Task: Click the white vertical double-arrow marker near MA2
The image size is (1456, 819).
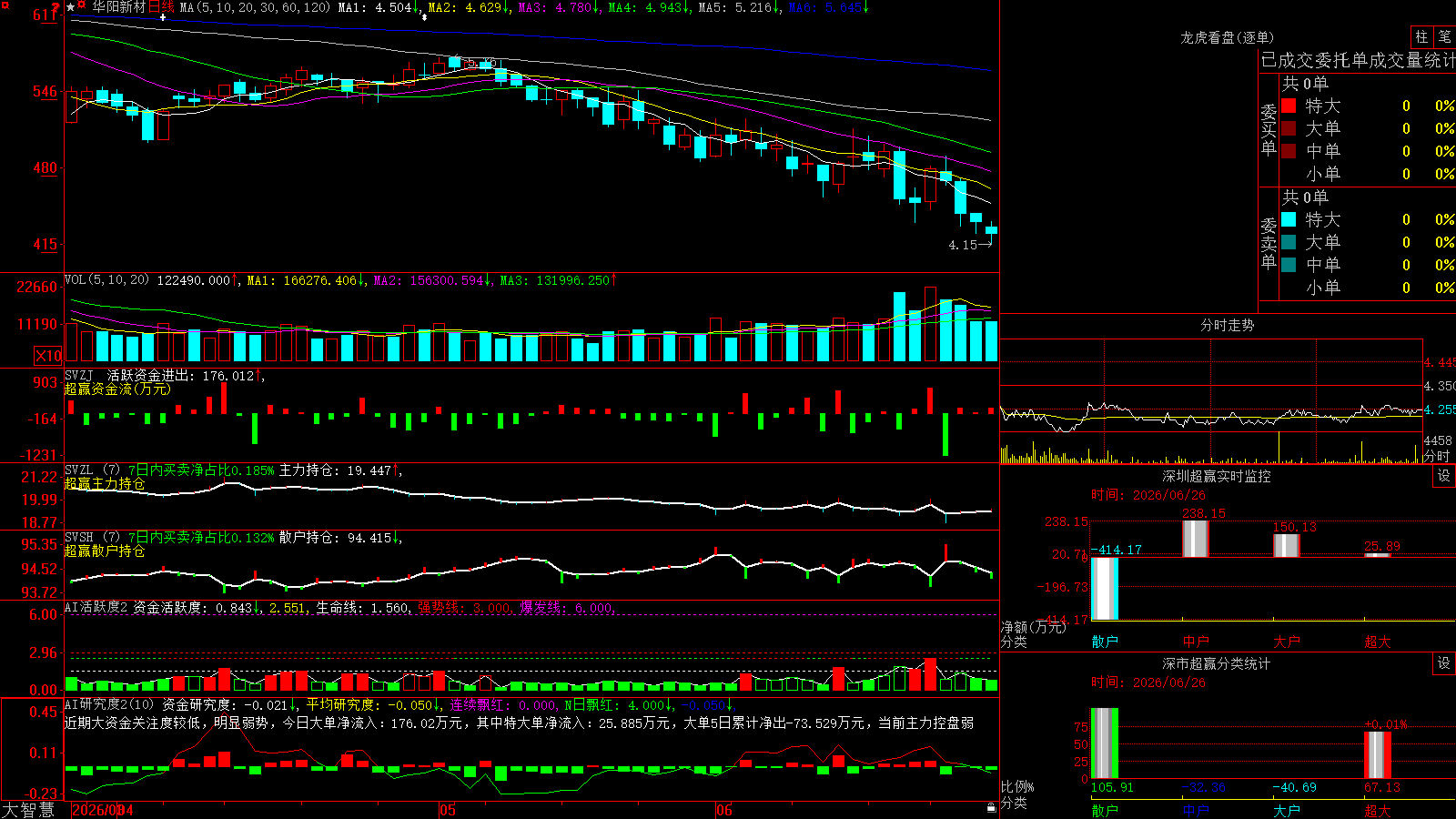Action: click(424, 17)
